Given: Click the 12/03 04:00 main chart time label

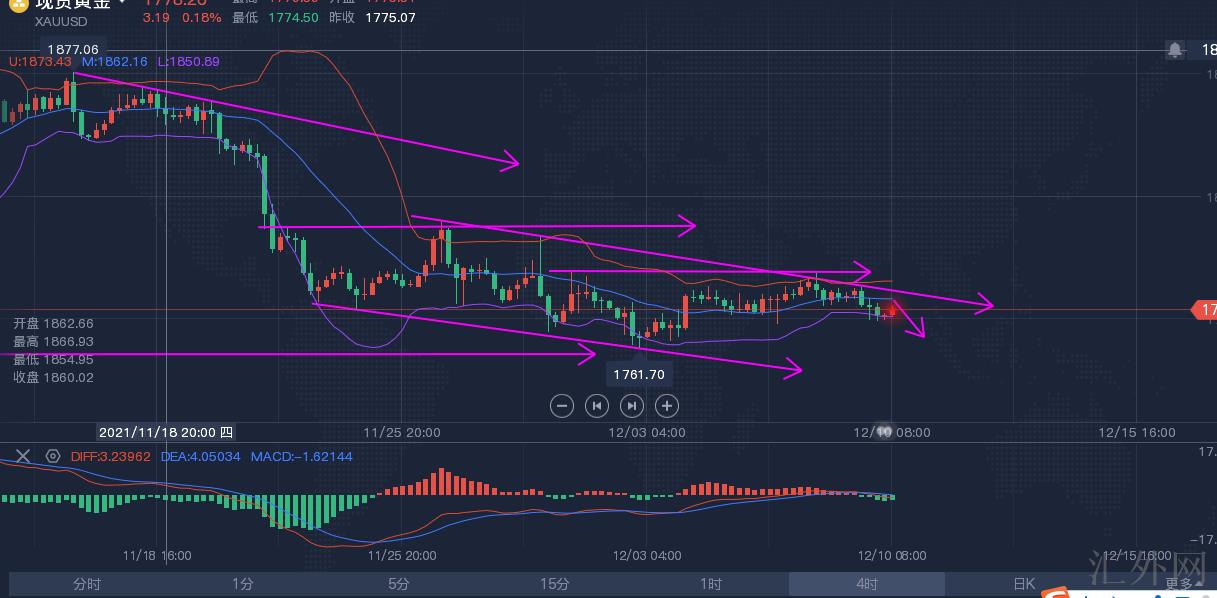Looking at the screenshot, I should (x=646, y=433).
